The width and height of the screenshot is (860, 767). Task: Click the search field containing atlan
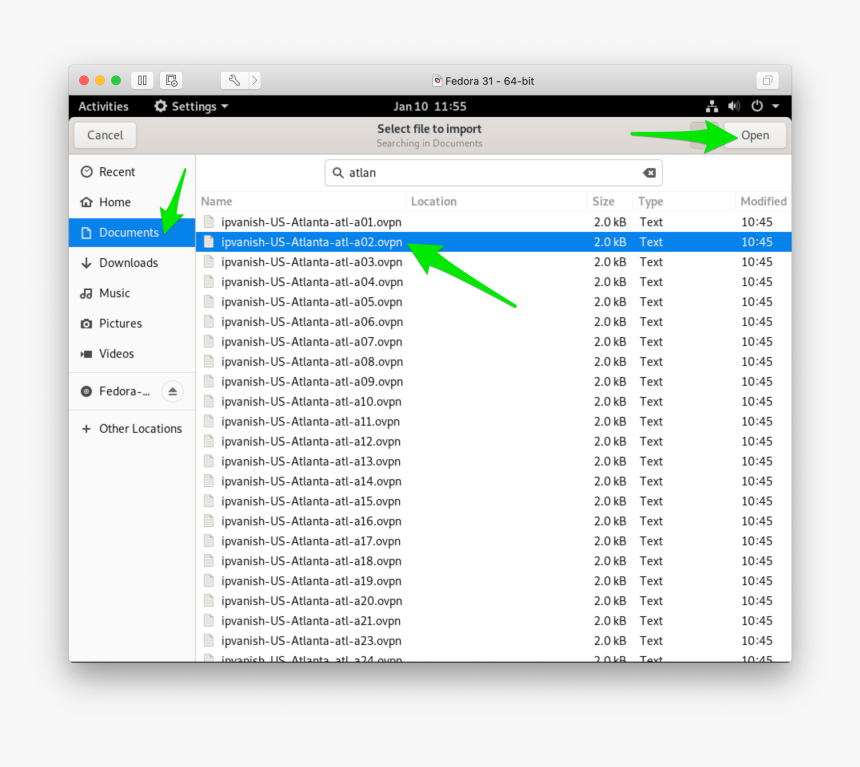point(490,173)
